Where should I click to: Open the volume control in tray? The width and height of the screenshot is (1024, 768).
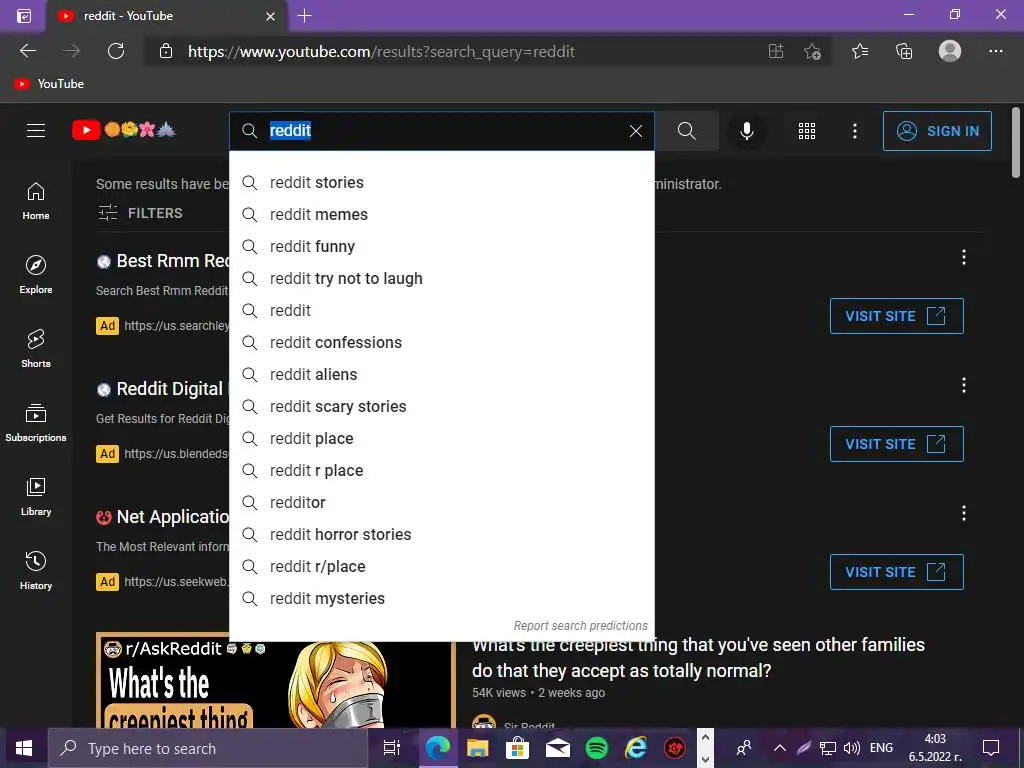(x=851, y=748)
